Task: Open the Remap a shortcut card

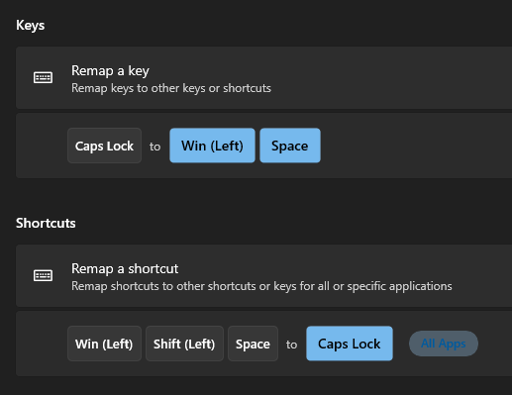Action: (x=264, y=276)
